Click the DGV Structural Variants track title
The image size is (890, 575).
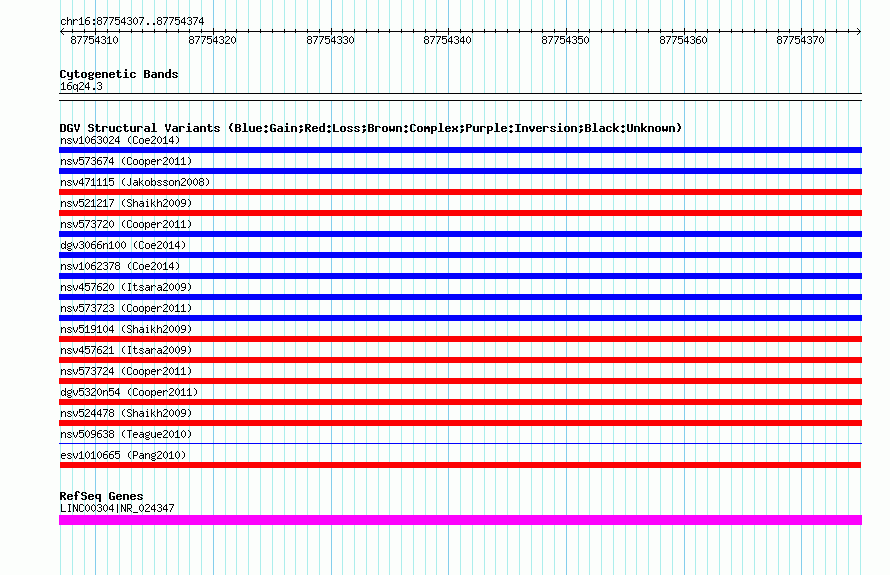click(x=371, y=128)
